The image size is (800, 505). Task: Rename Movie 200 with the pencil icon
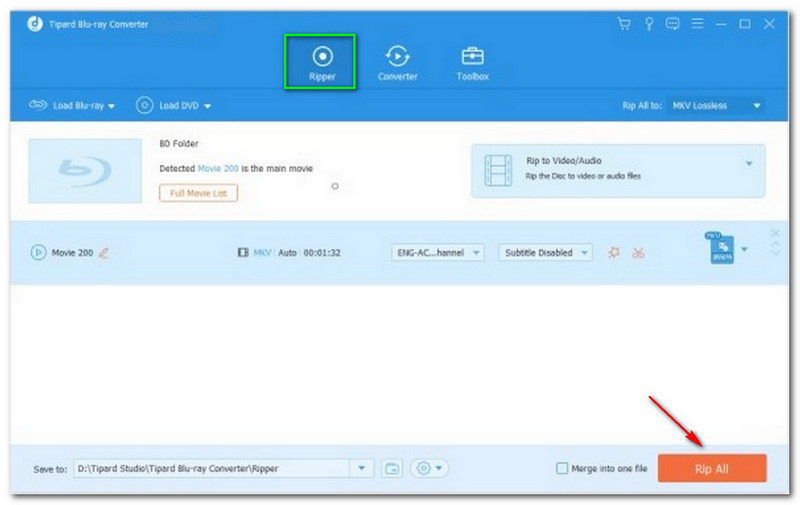tap(104, 252)
